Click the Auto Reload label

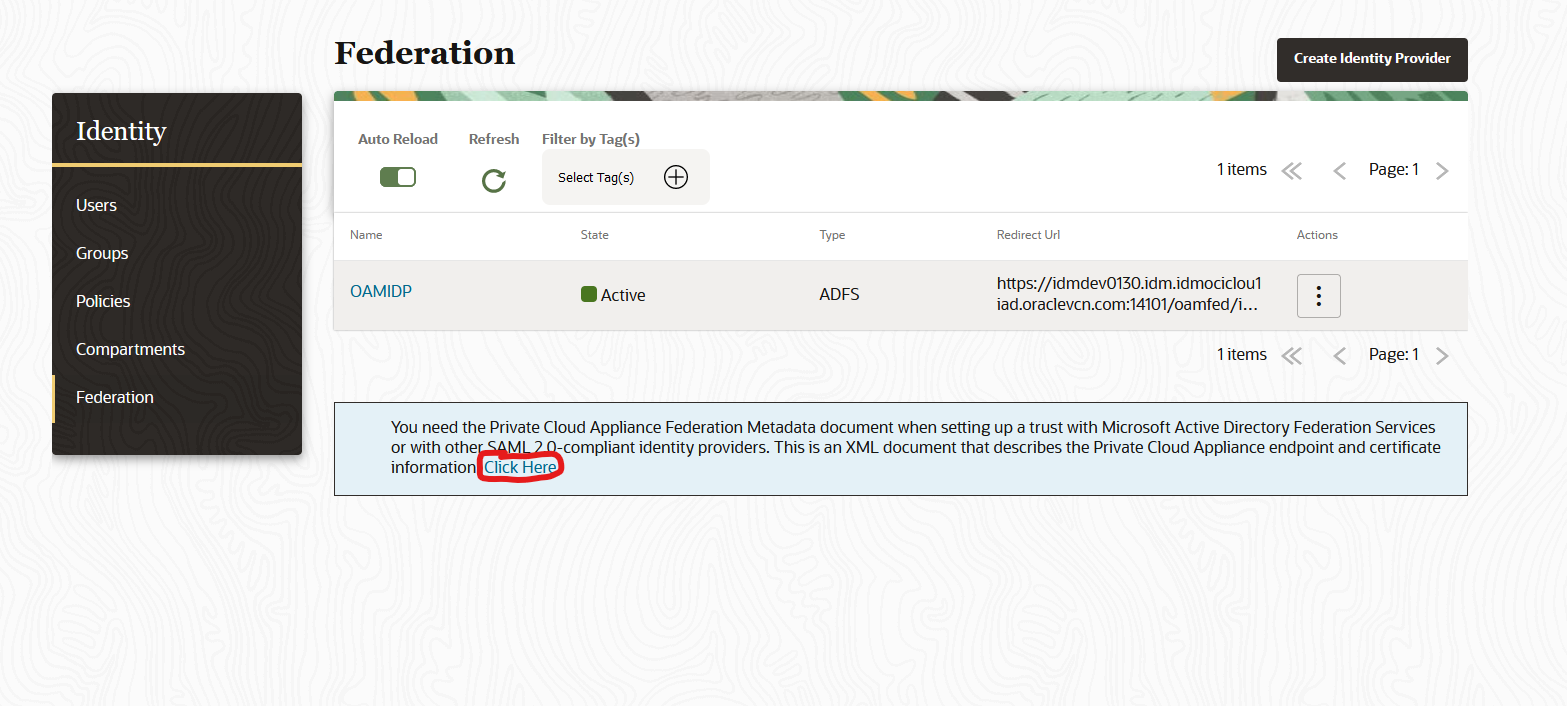(x=398, y=139)
